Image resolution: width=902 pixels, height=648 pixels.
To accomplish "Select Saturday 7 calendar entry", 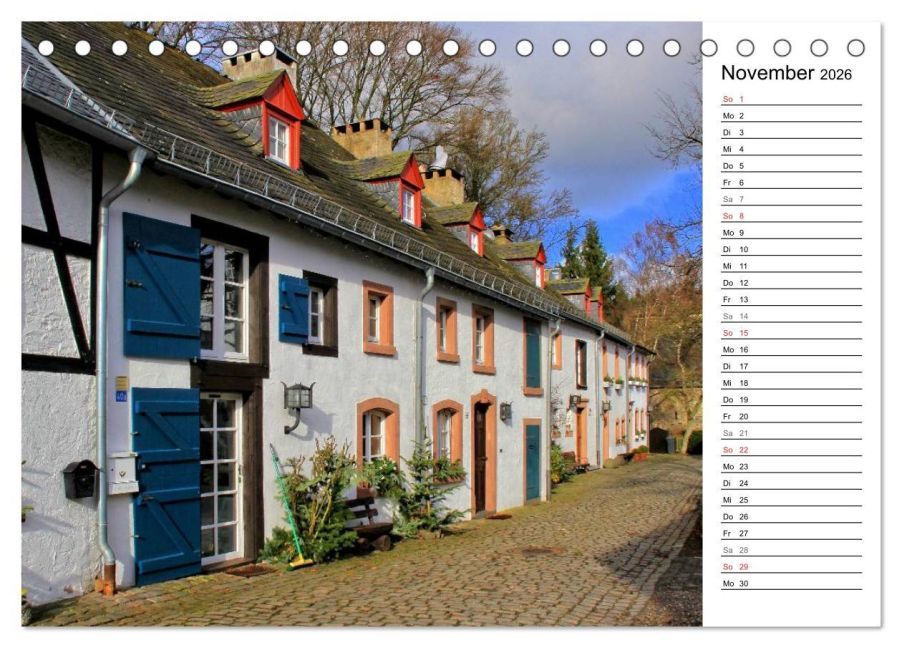I will point(792,199).
